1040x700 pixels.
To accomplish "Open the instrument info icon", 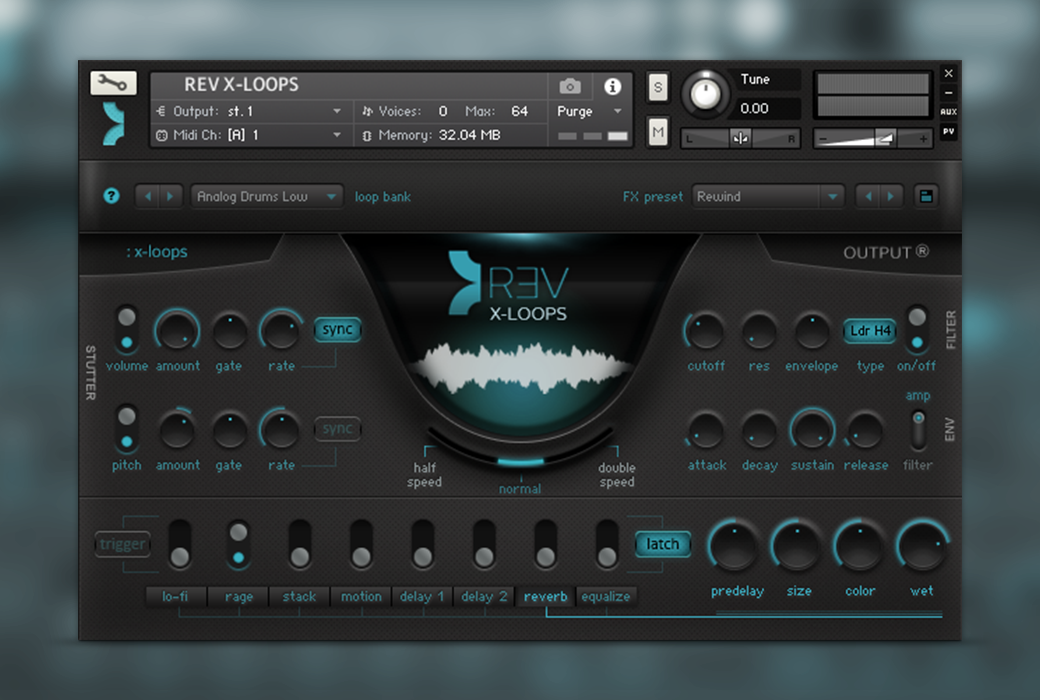I will 612,86.
